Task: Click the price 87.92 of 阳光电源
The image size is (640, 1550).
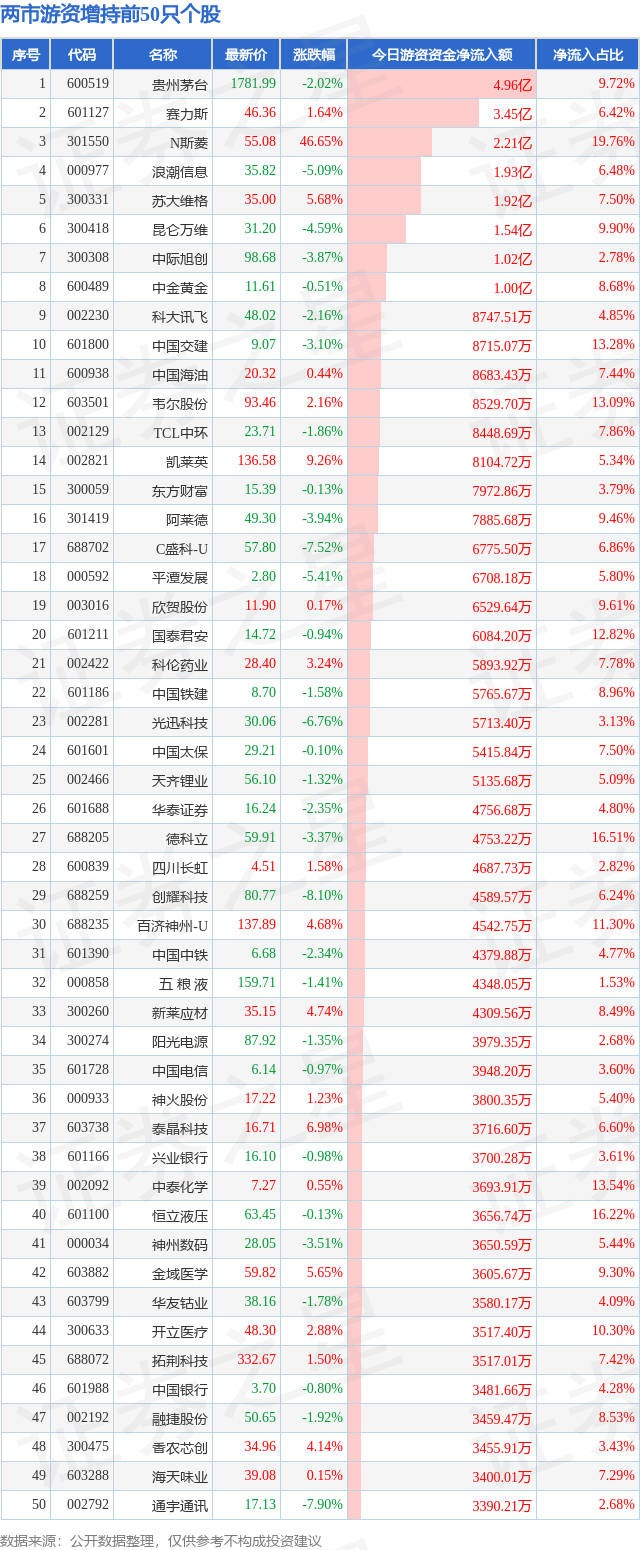Action: click(x=260, y=1041)
